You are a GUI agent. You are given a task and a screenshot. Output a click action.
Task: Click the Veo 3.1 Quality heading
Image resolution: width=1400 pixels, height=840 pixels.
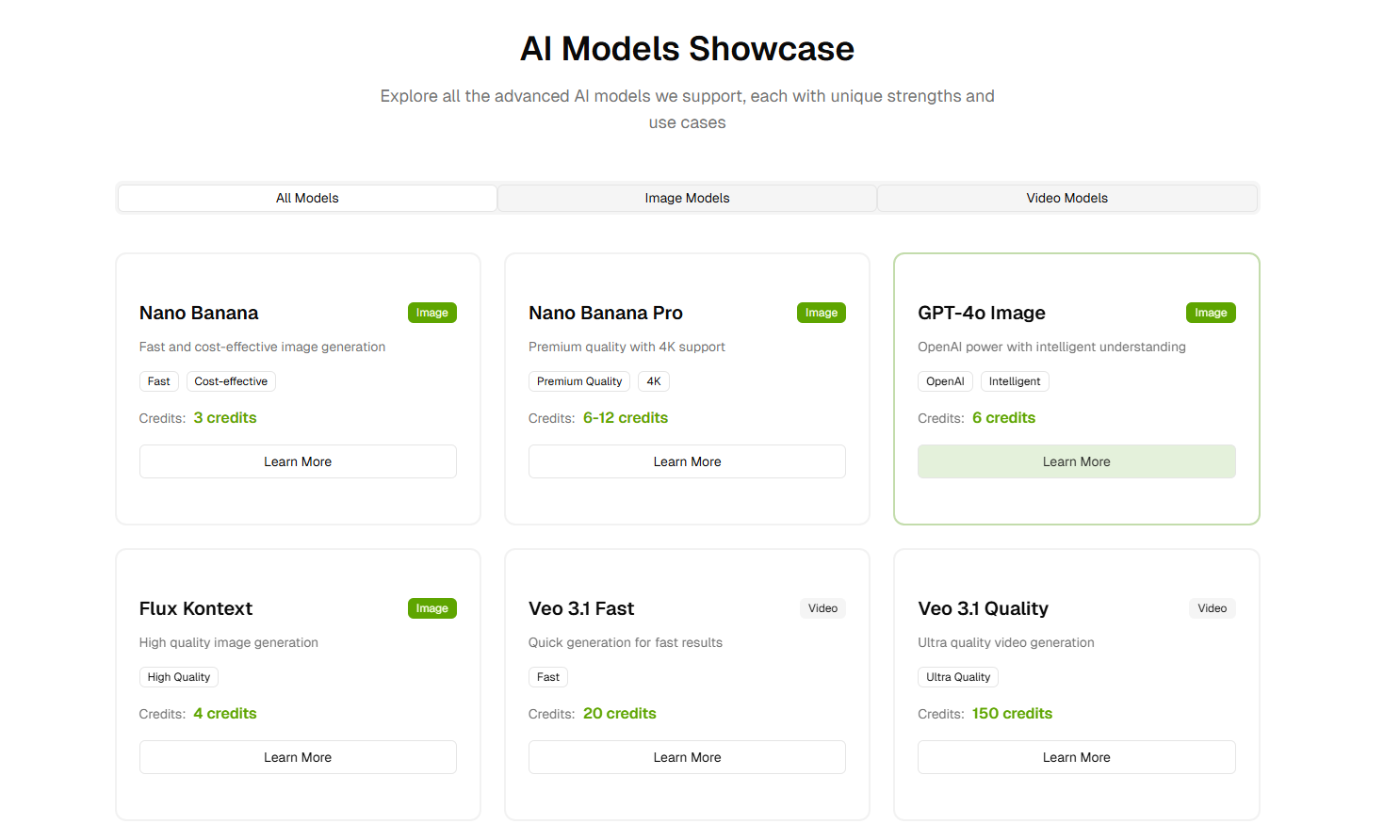pos(983,608)
